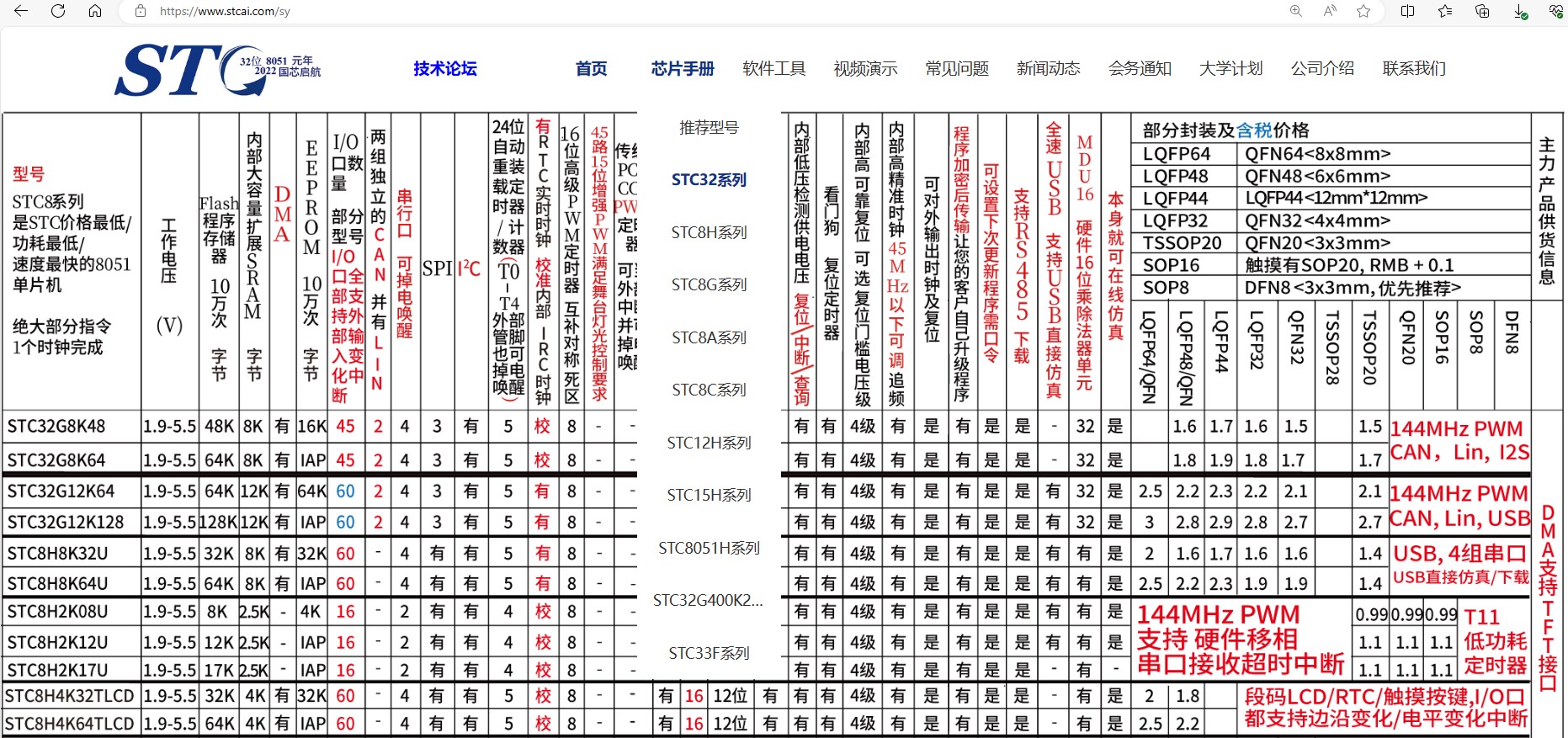Go to 首页 in the navigation

click(592, 69)
